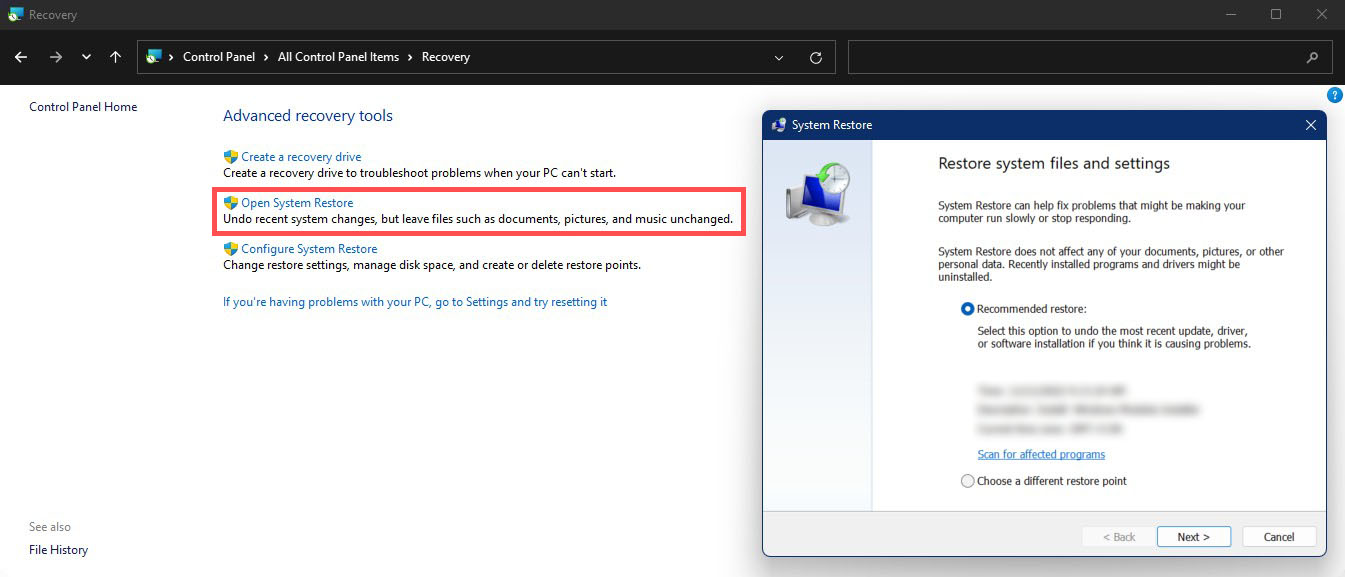The width and height of the screenshot is (1345, 577).
Task: Open the address bar history dropdown
Action: 779,58
